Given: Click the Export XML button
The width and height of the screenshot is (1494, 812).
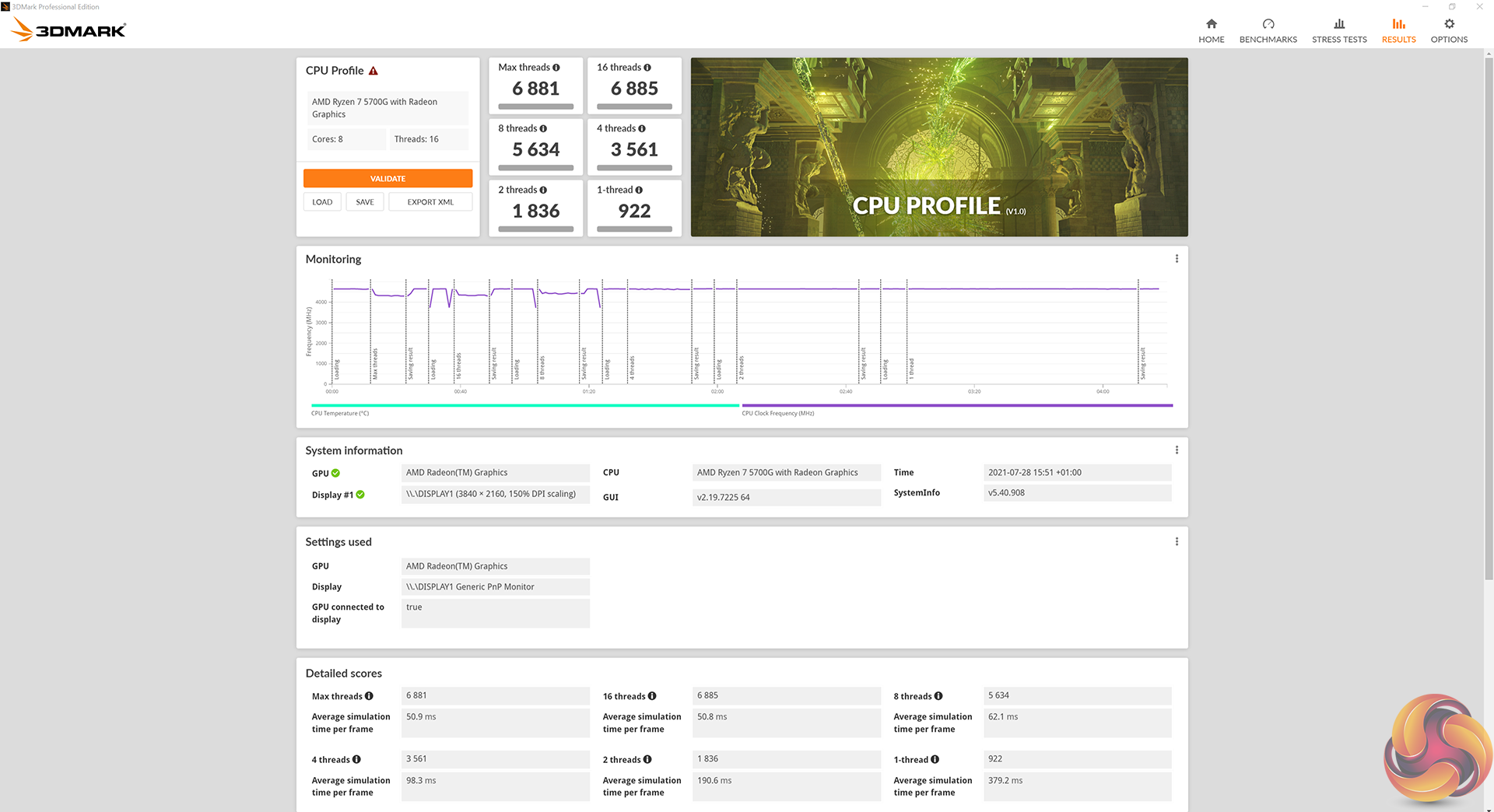Looking at the screenshot, I should (x=430, y=202).
